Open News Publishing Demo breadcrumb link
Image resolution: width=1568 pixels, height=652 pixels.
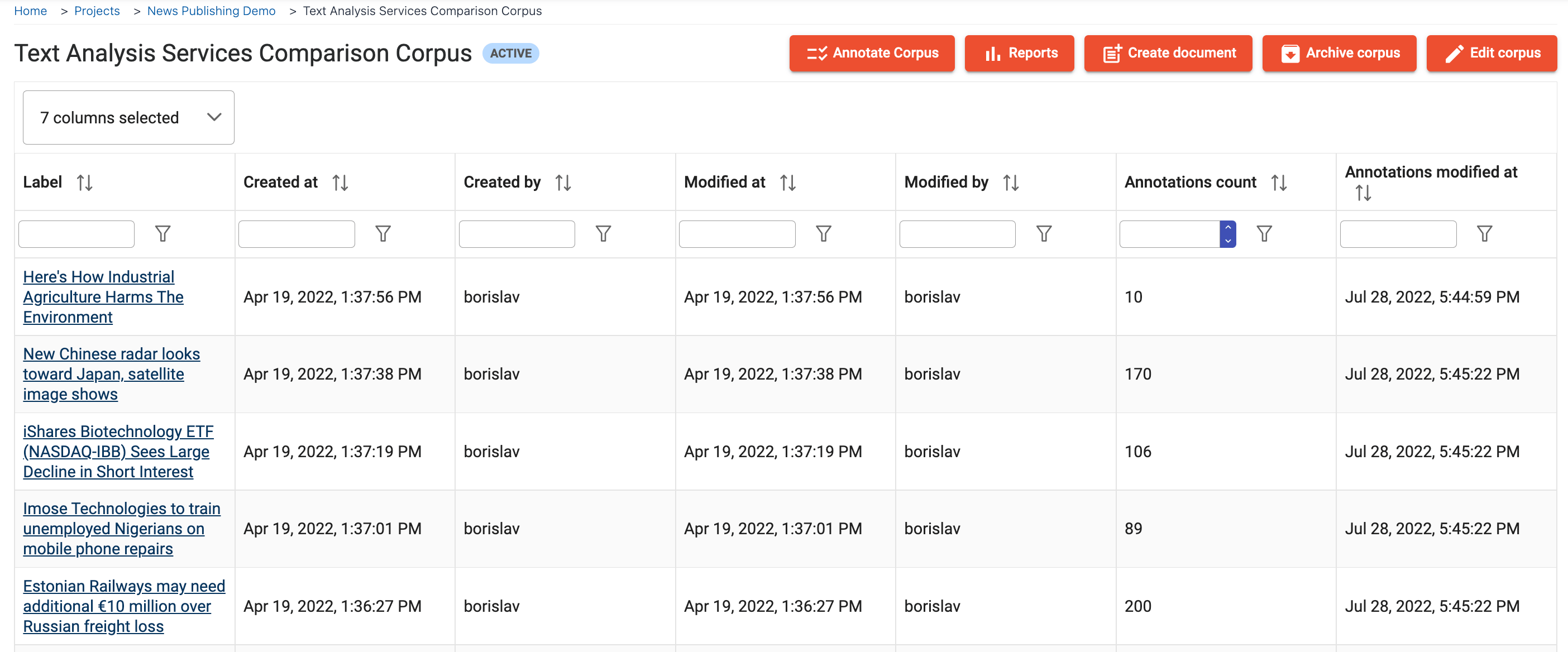tap(211, 11)
